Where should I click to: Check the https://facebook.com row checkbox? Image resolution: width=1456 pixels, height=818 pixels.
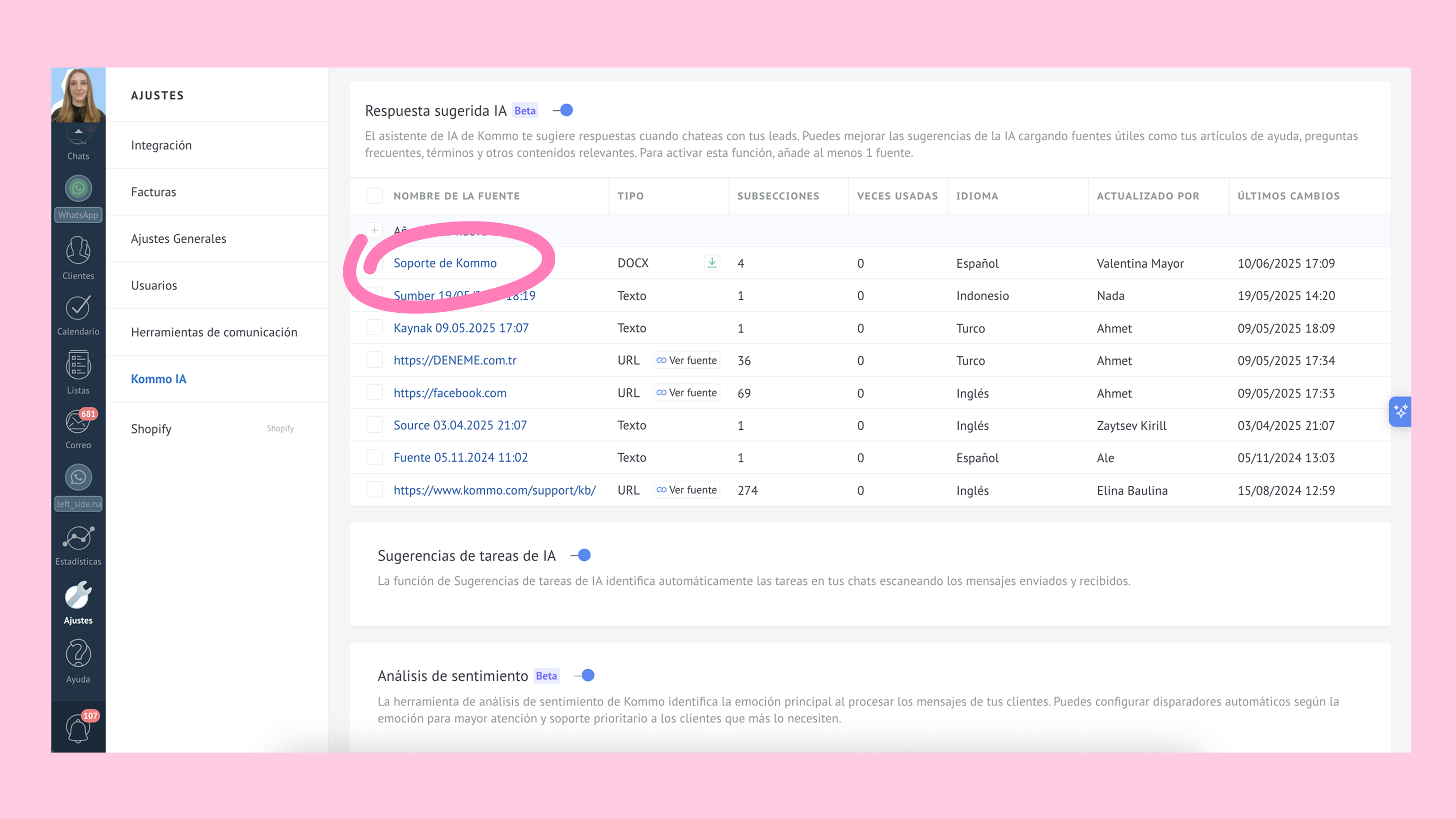(375, 393)
